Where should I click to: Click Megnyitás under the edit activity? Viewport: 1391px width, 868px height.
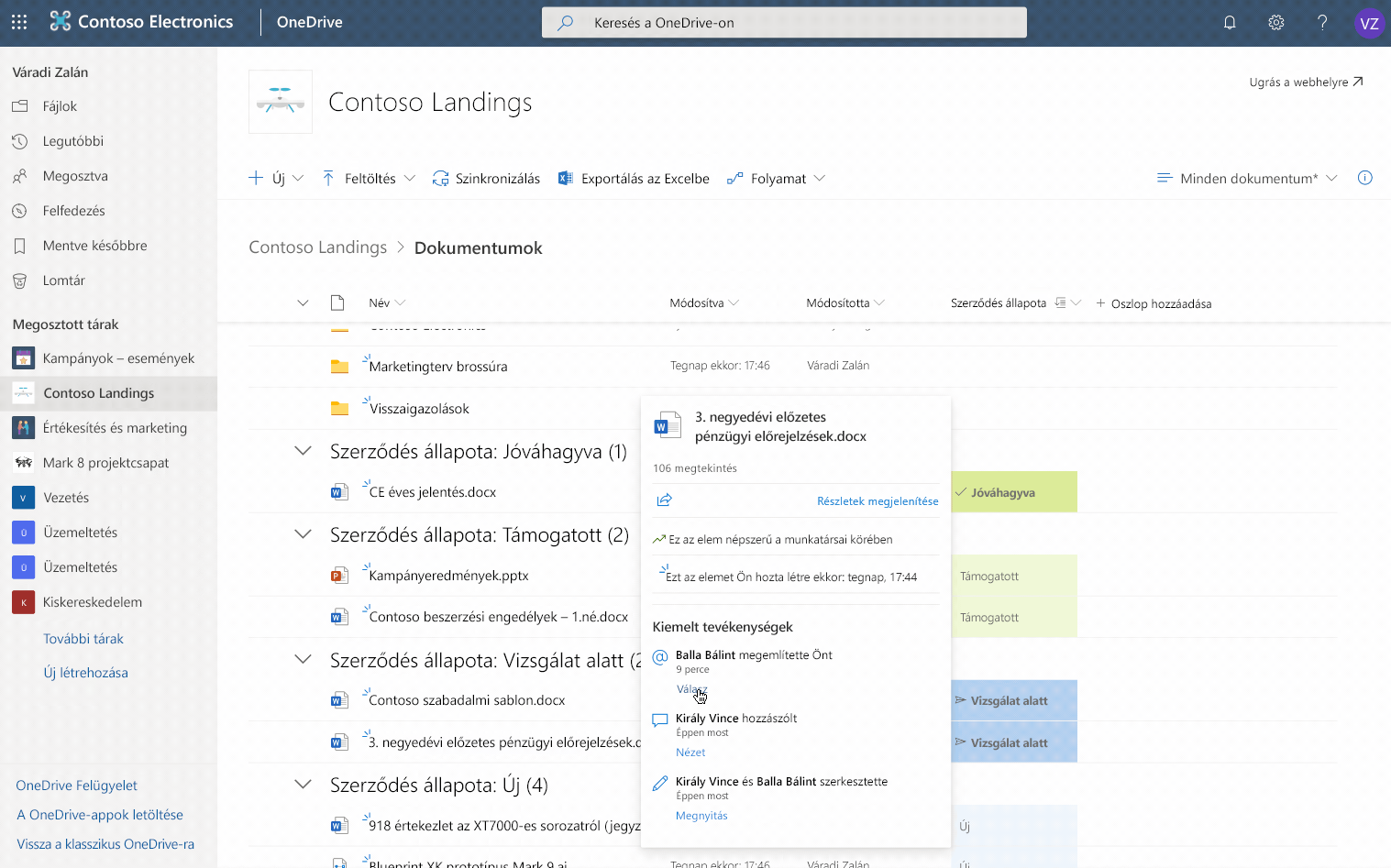[x=701, y=816]
